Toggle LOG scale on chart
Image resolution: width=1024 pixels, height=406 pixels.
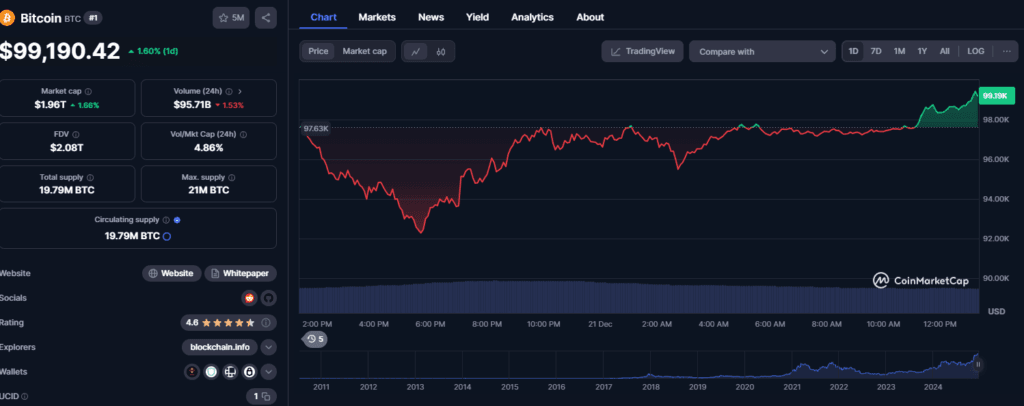[x=976, y=51]
